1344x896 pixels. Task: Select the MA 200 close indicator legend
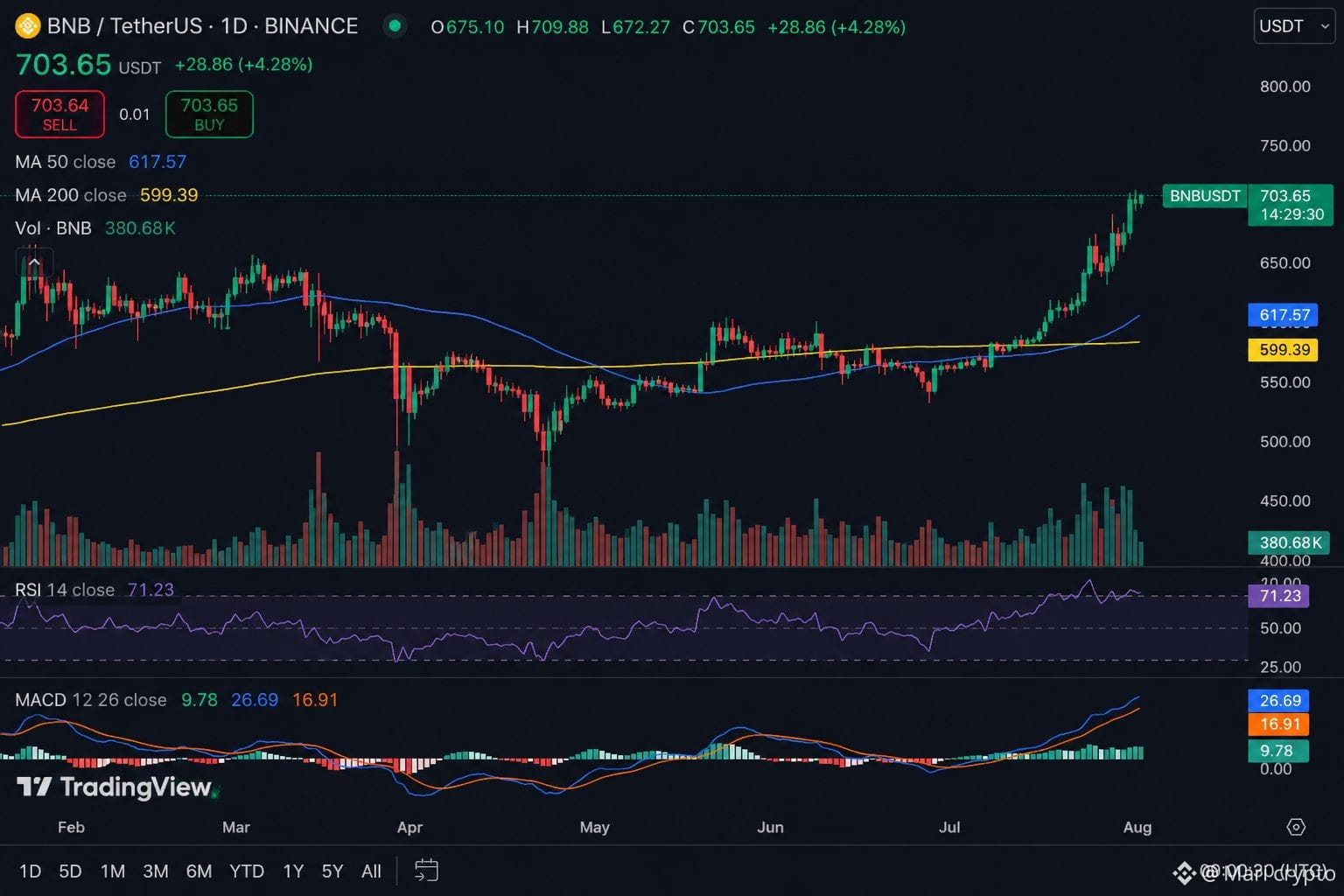107,195
